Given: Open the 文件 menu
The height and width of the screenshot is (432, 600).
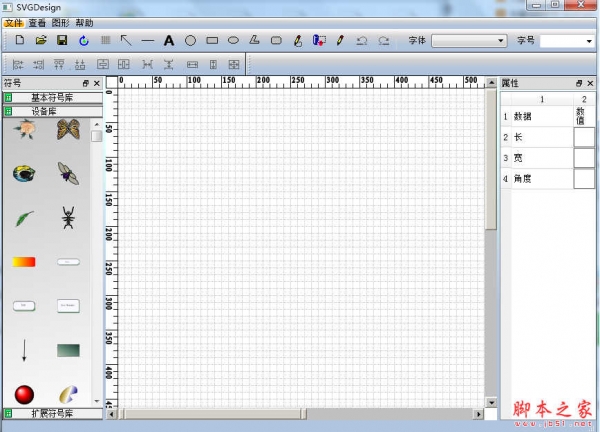Looking at the screenshot, I should [14, 23].
